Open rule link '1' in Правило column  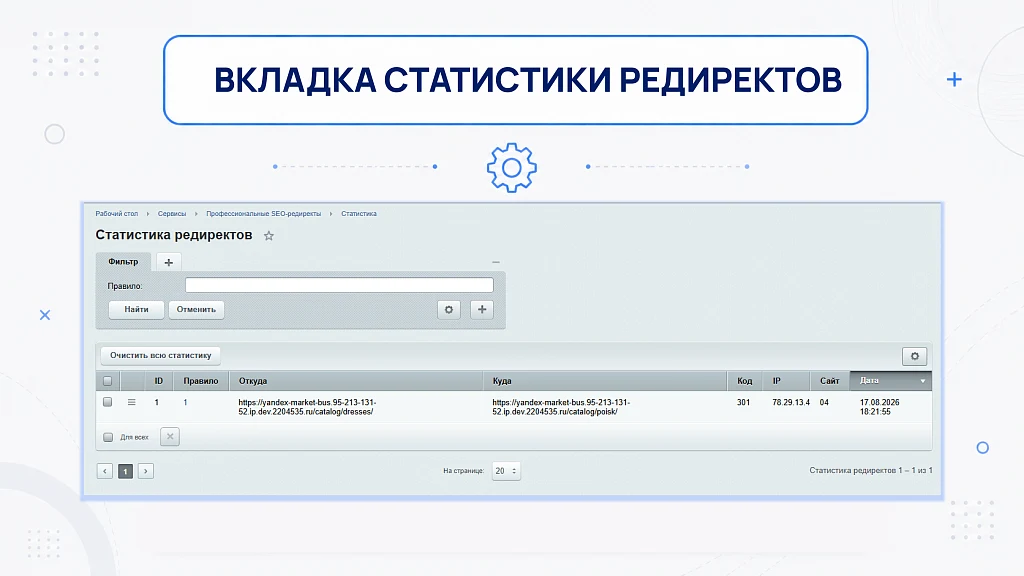[185, 403]
